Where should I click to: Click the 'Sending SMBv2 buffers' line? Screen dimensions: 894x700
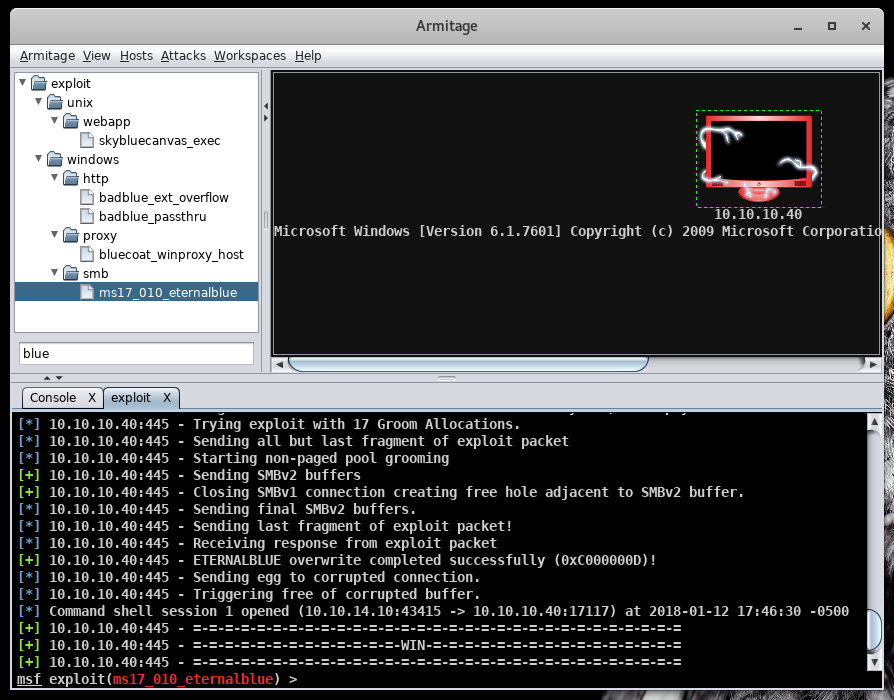[189, 475]
